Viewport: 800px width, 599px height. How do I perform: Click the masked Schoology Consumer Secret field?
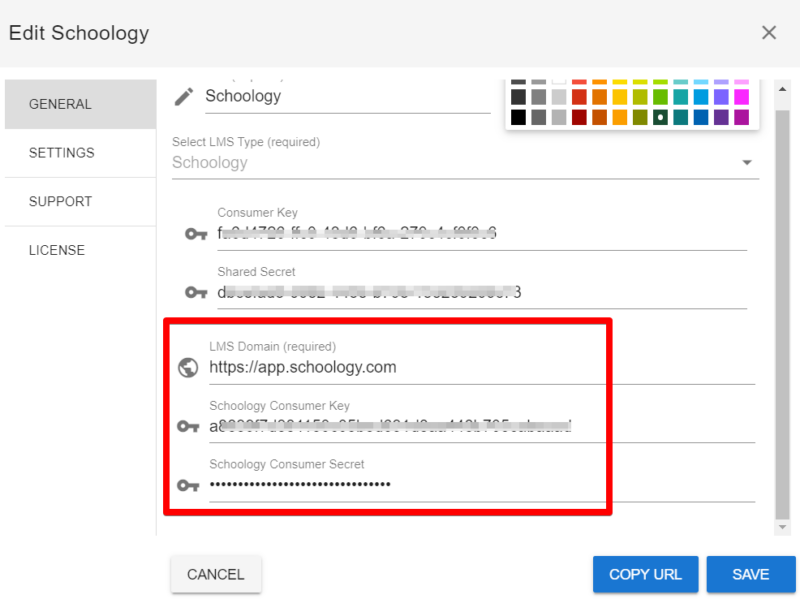[x=482, y=485]
